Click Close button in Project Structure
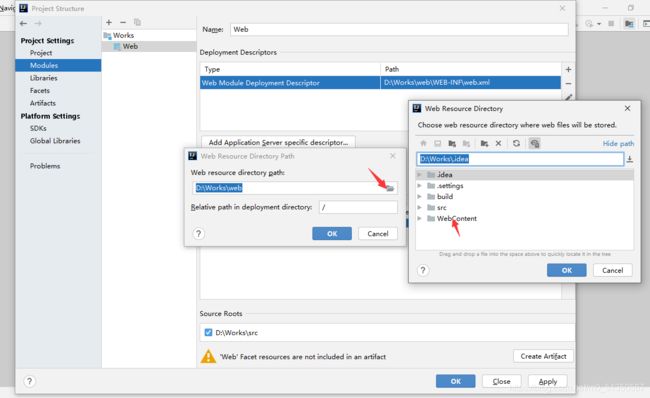 (501, 381)
